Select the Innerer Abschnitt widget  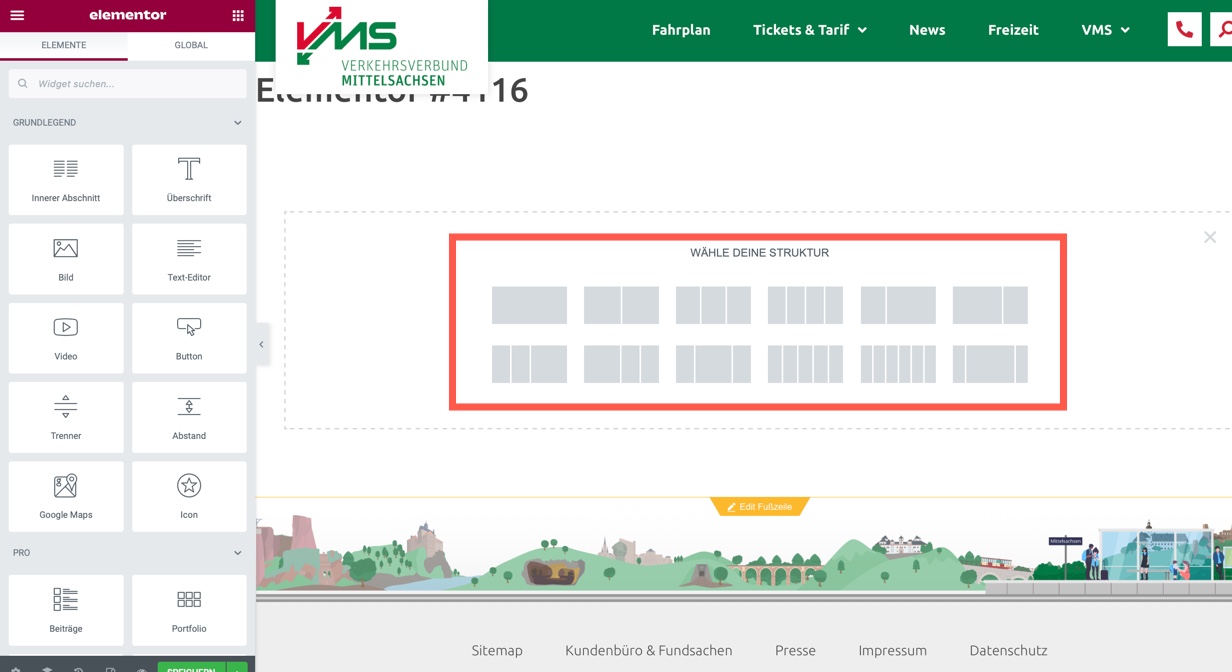pyautogui.click(x=66, y=180)
